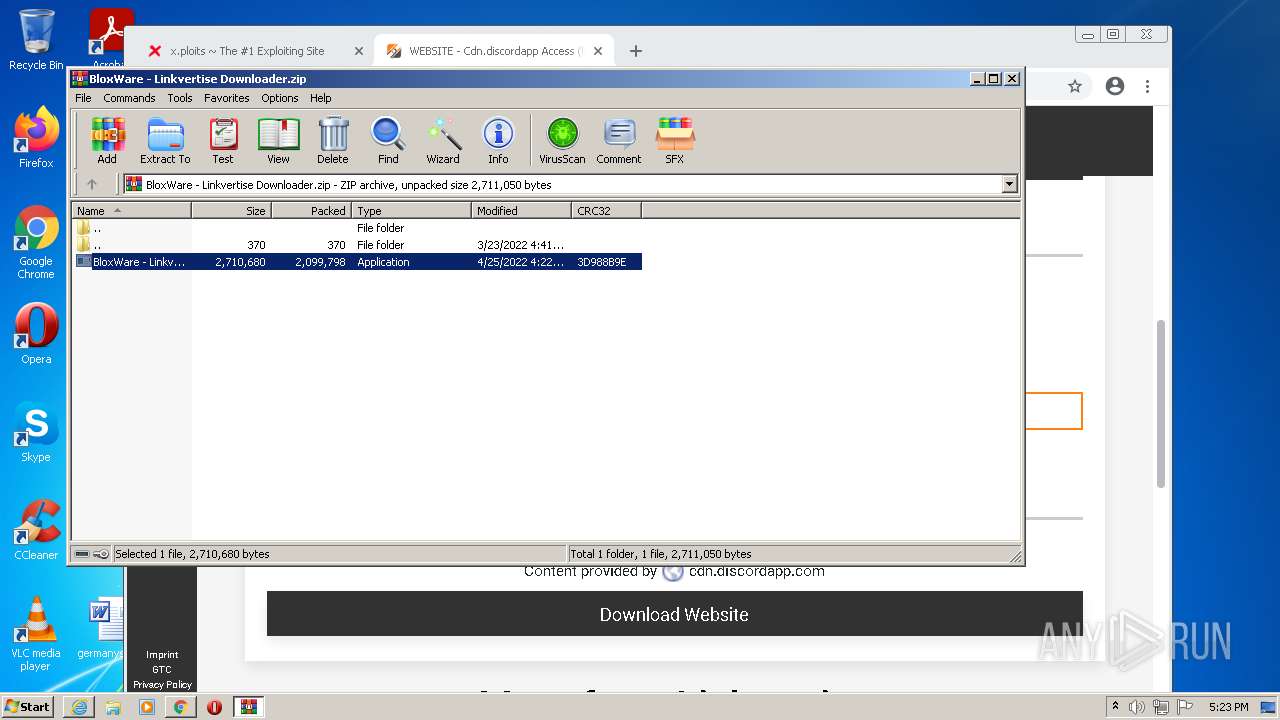Image resolution: width=1280 pixels, height=720 pixels.
Task: Click the Delete trash icon in WinRAR
Action: tap(333, 140)
